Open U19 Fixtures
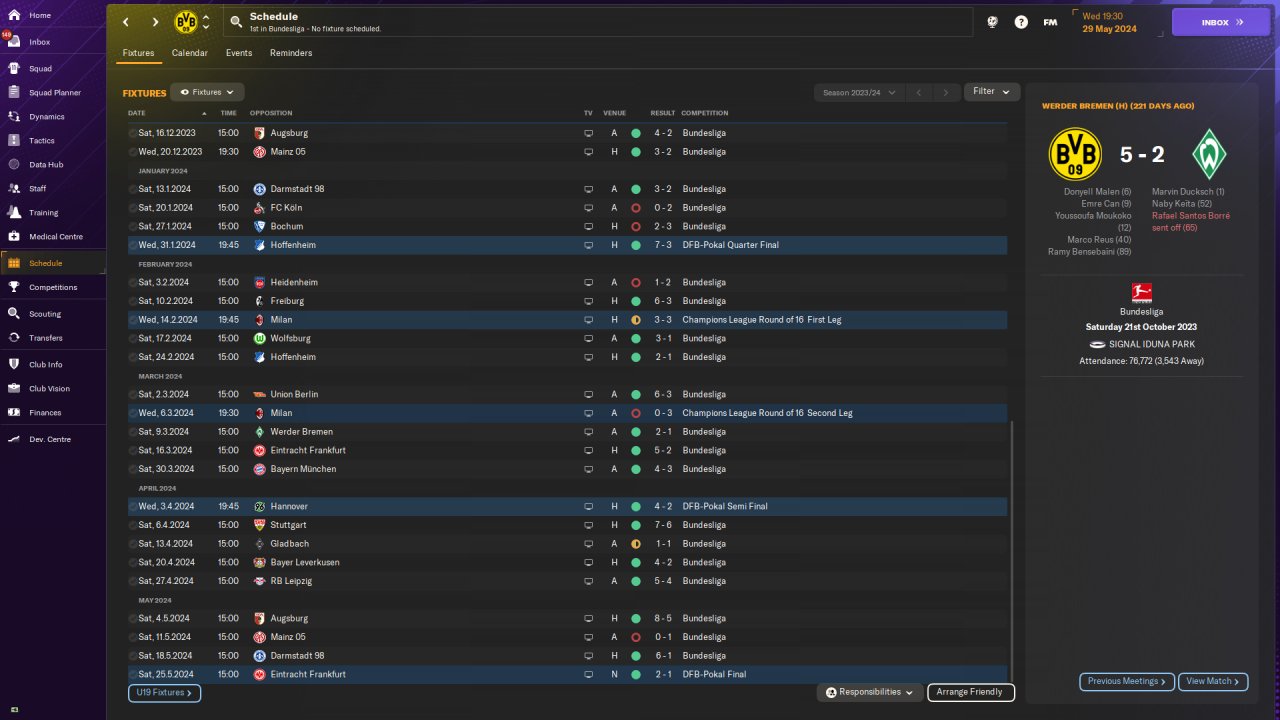Viewport: 1280px width, 720px height. [164, 692]
